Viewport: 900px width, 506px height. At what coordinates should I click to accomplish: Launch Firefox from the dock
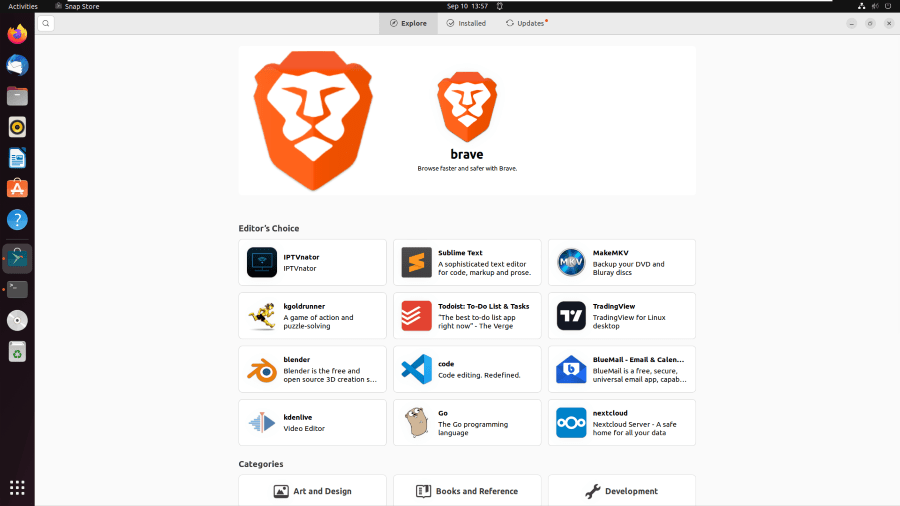(x=17, y=34)
